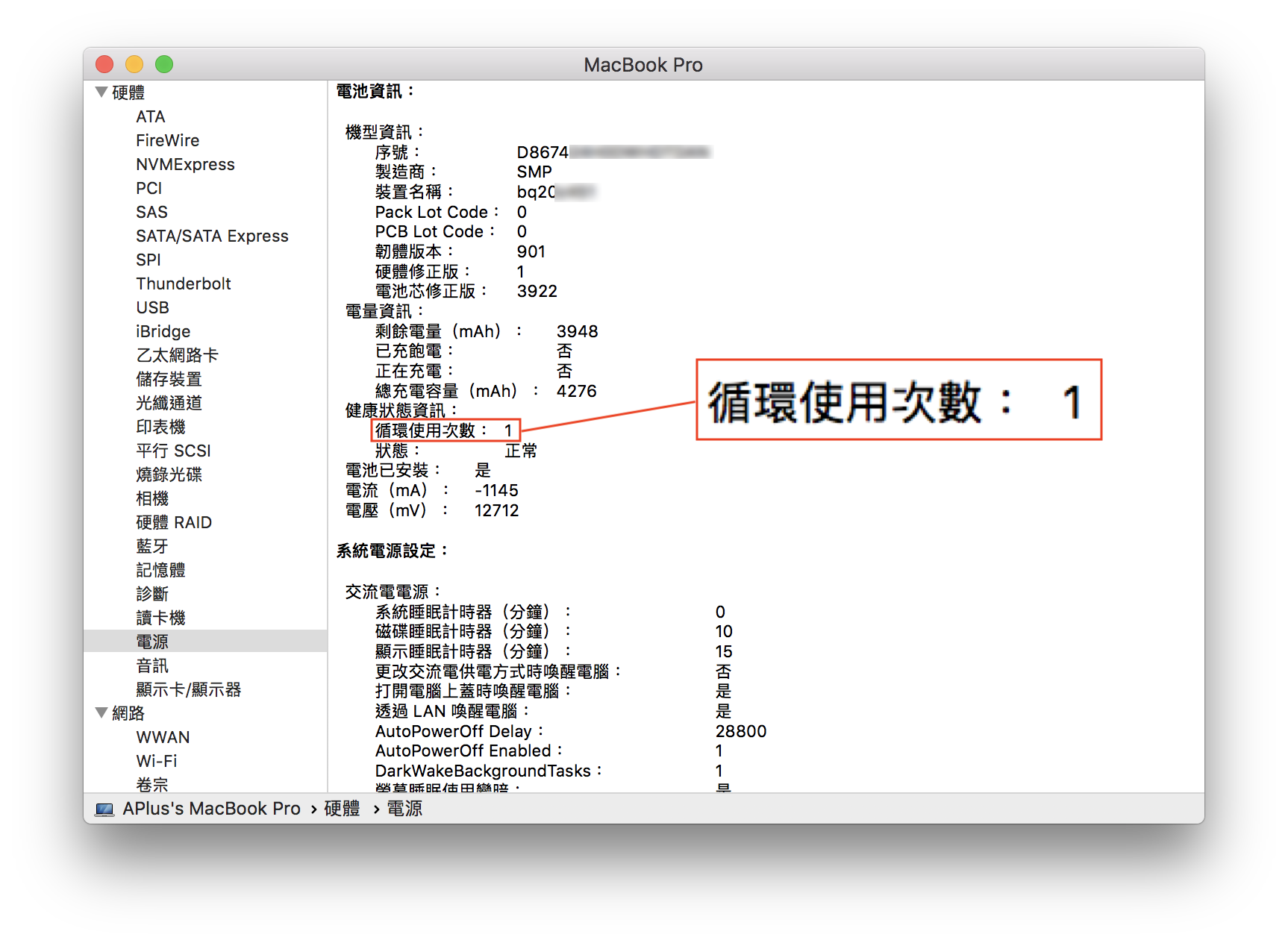Click the 透過 LAN 喚醒電腦 line

click(554, 711)
